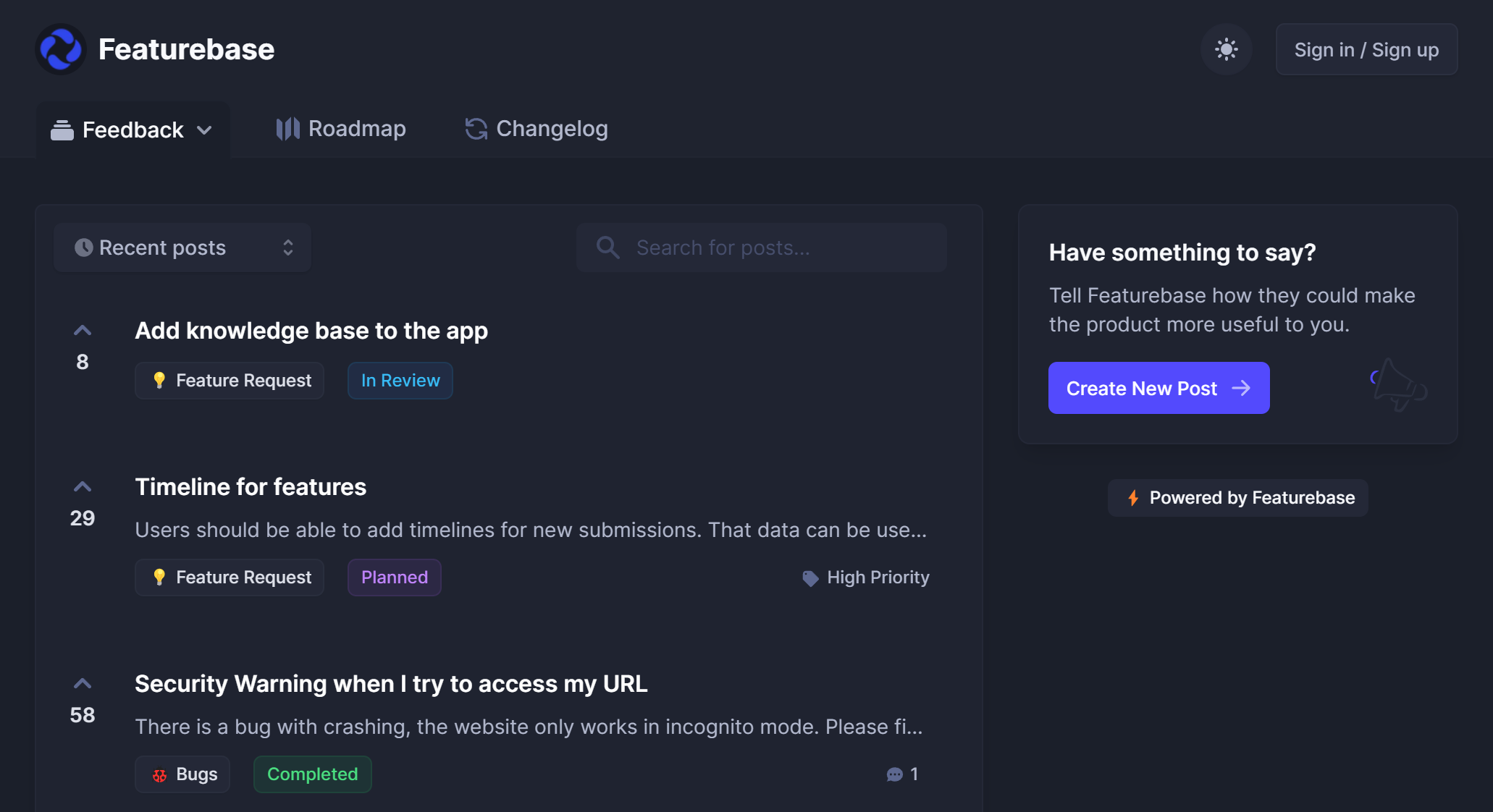Upvote the Timeline for features post
The height and width of the screenshot is (812, 1493).
point(83,487)
